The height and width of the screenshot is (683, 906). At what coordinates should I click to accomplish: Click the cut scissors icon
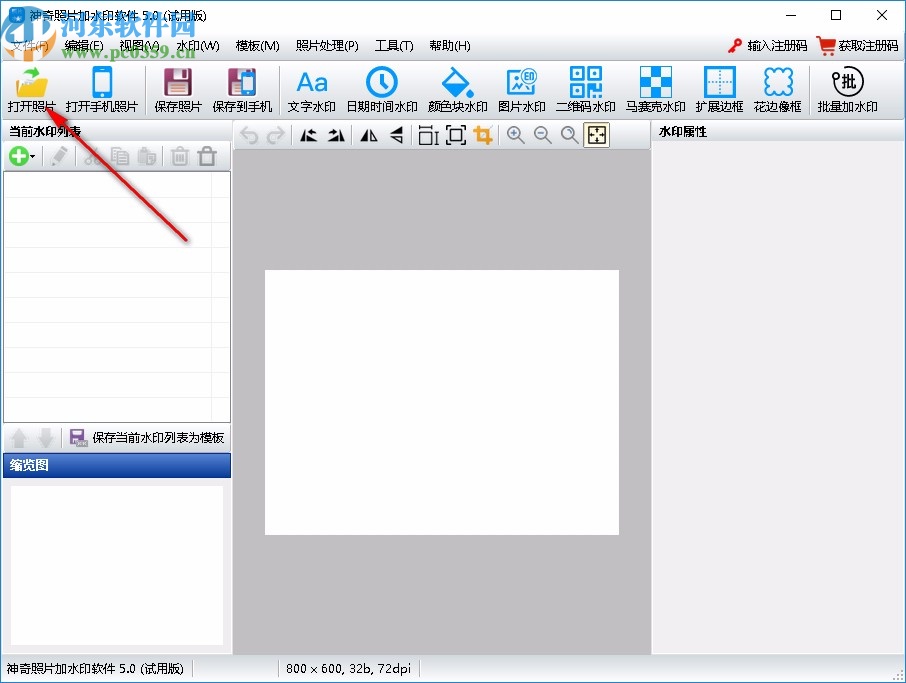92,156
